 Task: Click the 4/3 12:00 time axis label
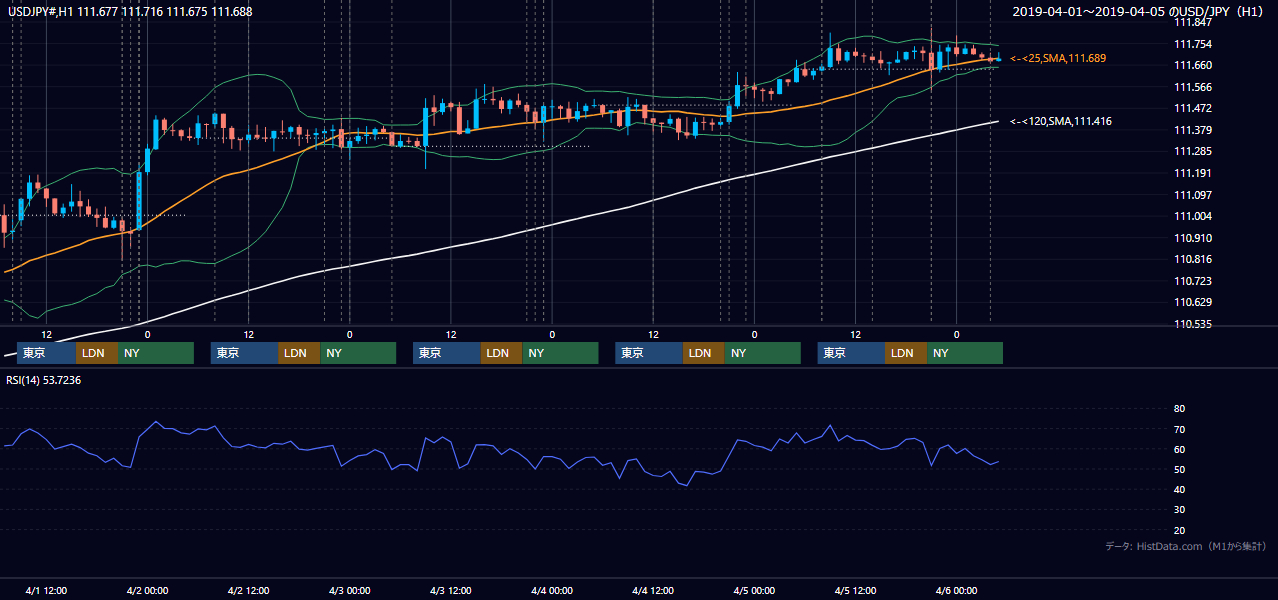451,590
